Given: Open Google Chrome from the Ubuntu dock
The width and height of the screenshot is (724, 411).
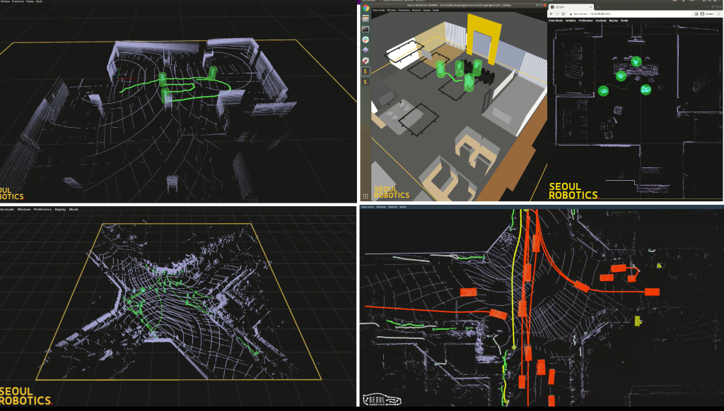Looking at the screenshot, I should pyautogui.click(x=365, y=8).
